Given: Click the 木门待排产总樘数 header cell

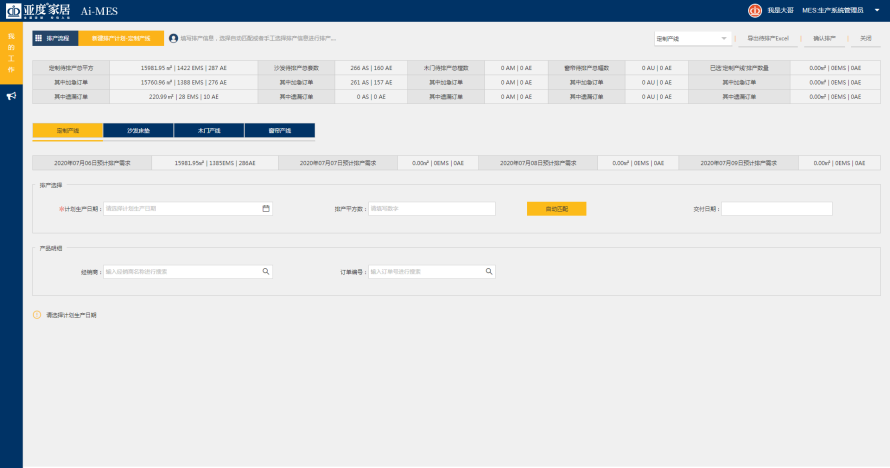Looking at the screenshot, I should 446,68.
